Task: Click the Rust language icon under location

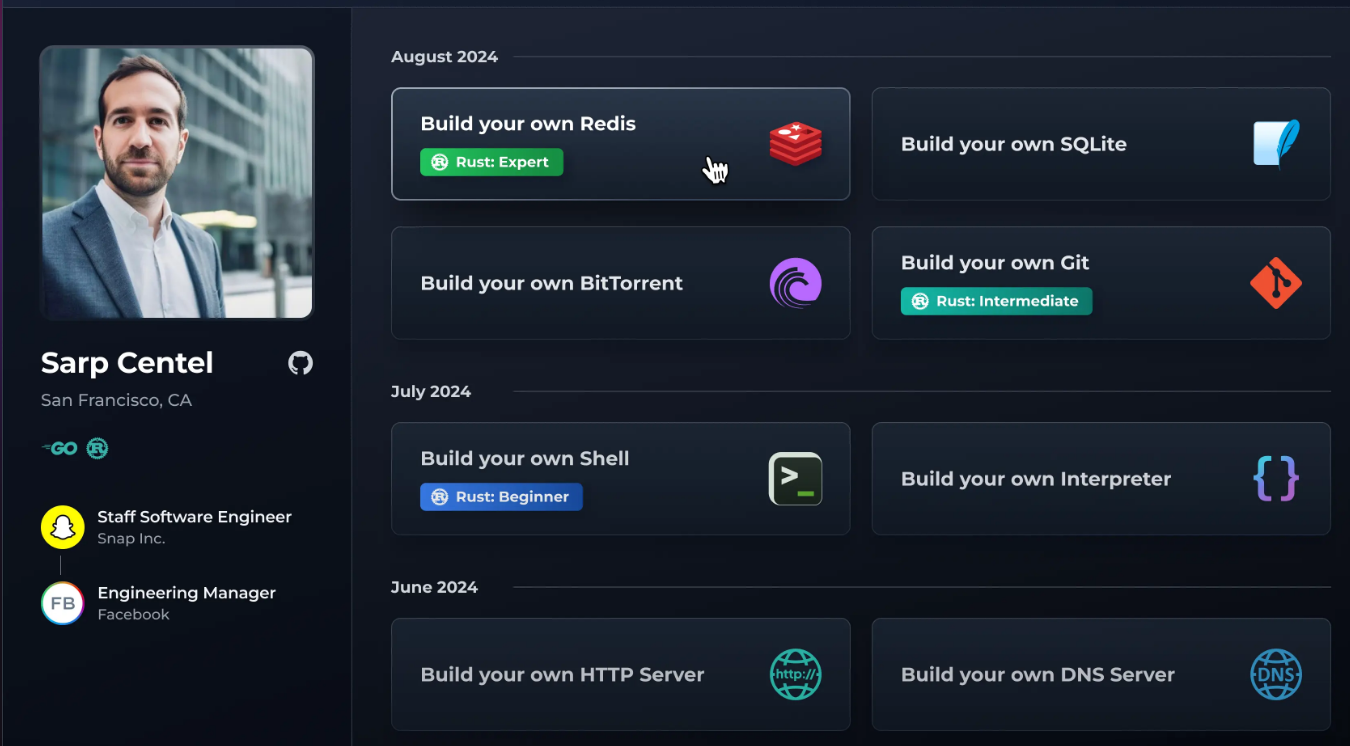Action: pos(97,449)
